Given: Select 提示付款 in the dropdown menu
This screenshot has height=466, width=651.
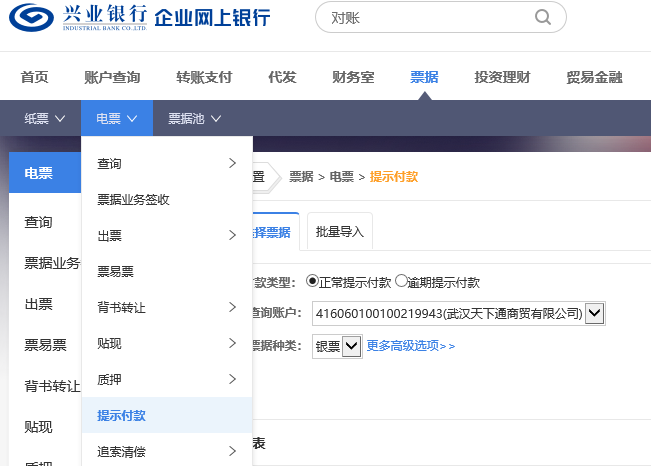Looking at the screenshot, I should coord(121,415).
